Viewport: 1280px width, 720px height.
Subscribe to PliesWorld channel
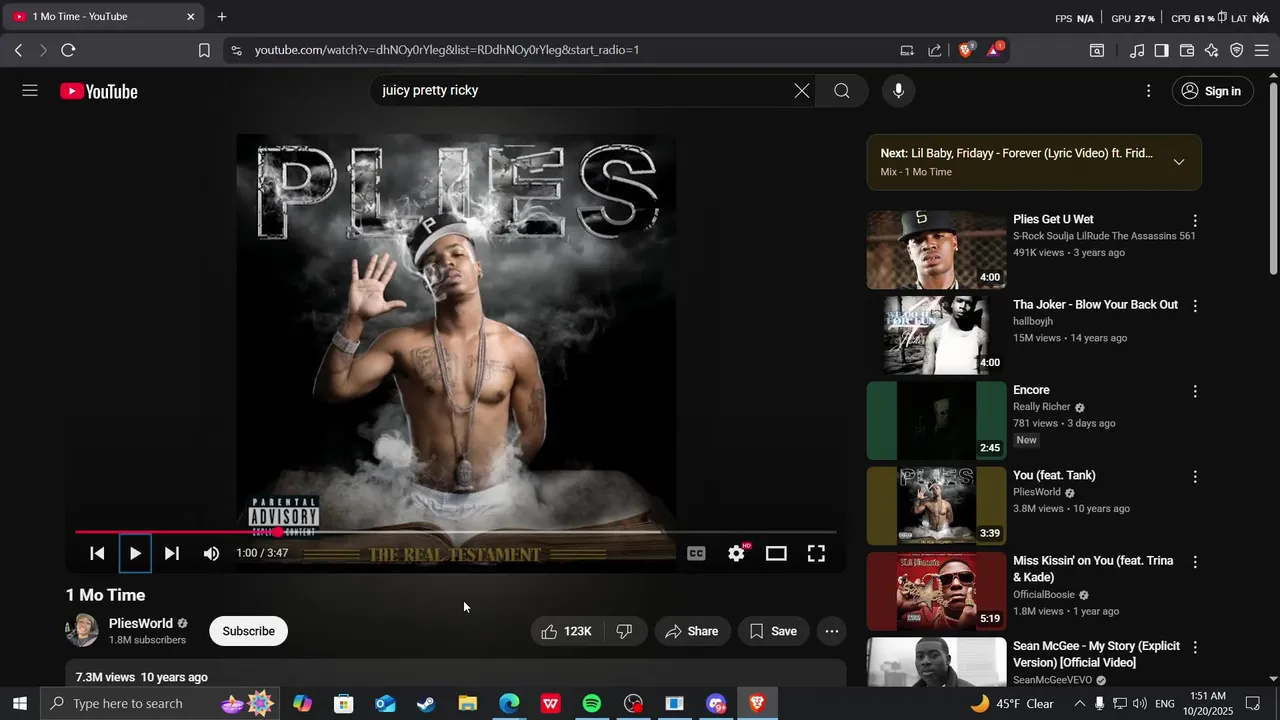point(248,631)
